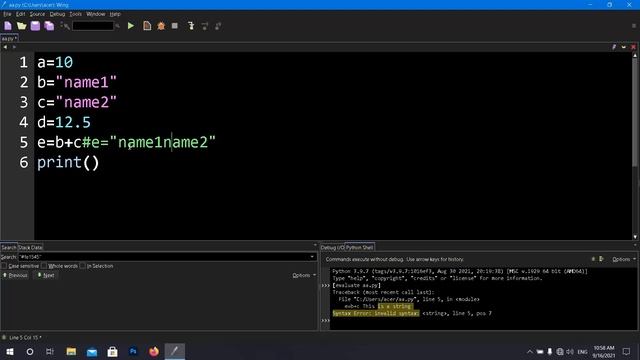Debug the current file page icon
The height and width of the screenshot is (360, 640).
(x=147, y=26)
